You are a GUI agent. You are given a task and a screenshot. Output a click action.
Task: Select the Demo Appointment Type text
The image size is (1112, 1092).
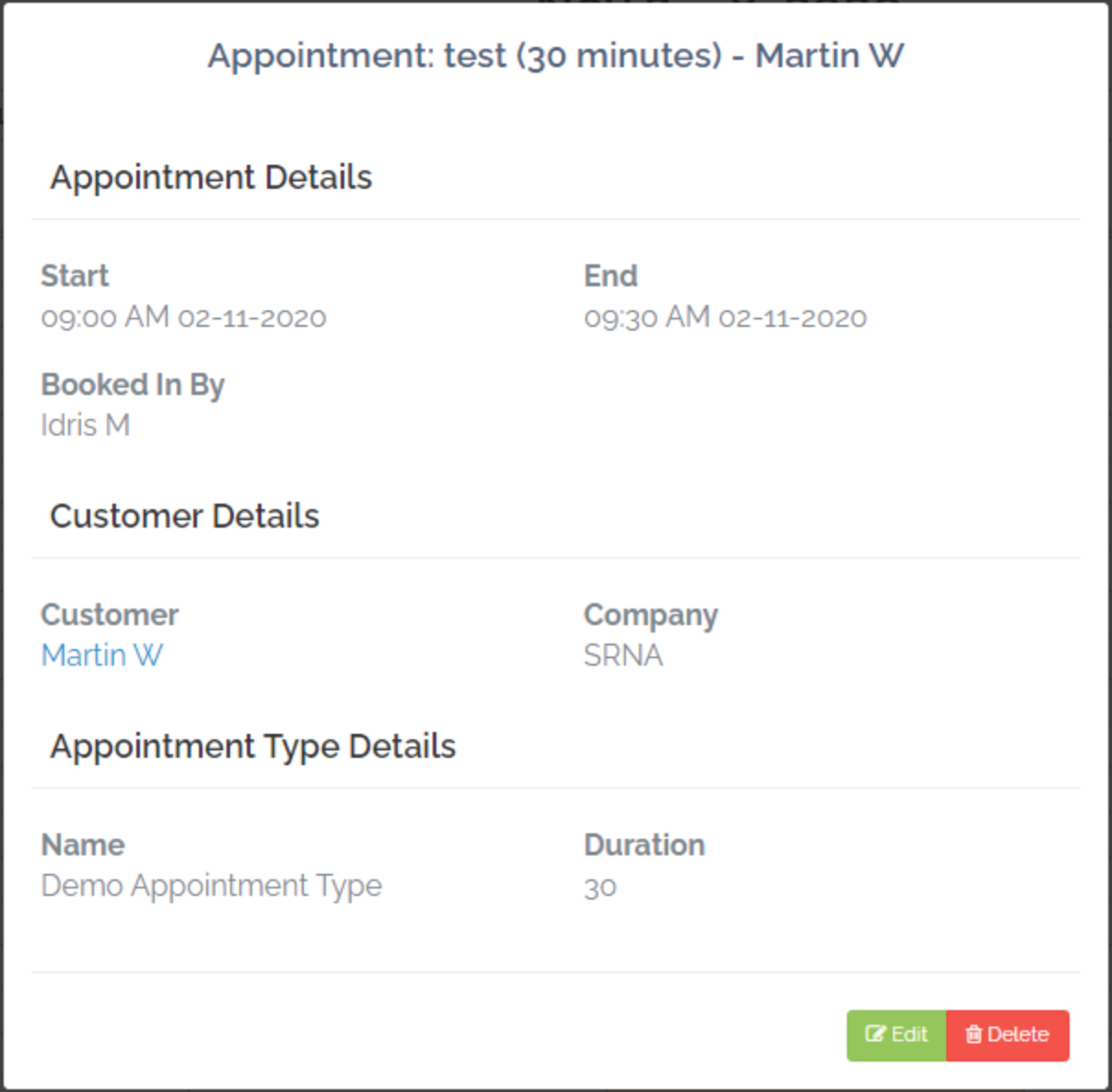tap(212, 886)
